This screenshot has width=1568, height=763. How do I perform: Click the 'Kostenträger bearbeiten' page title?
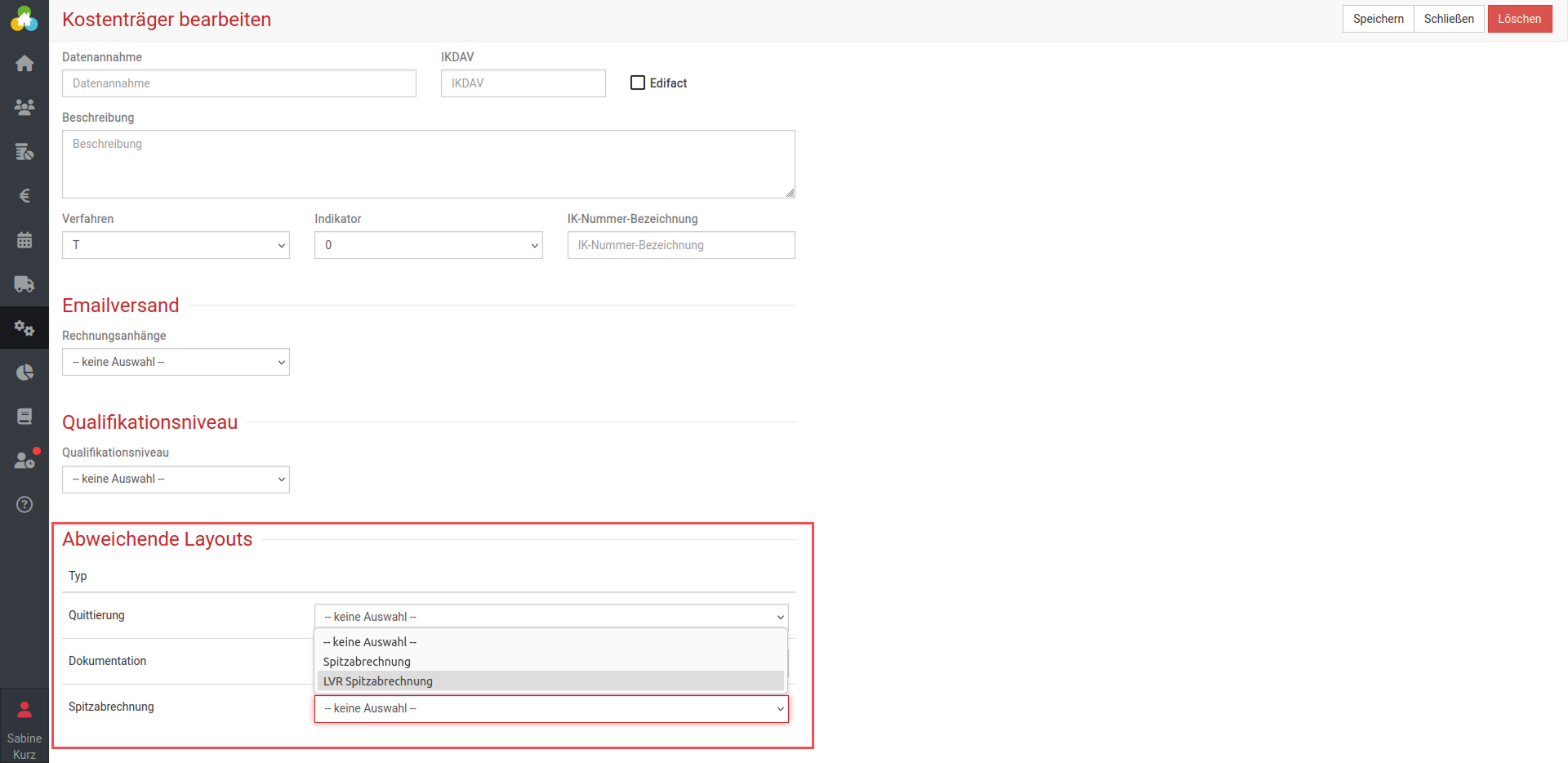[x=167, y=20]
